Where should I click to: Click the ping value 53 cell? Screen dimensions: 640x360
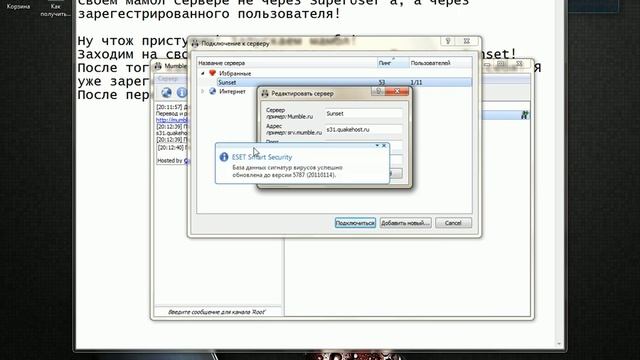click(382, 82)
